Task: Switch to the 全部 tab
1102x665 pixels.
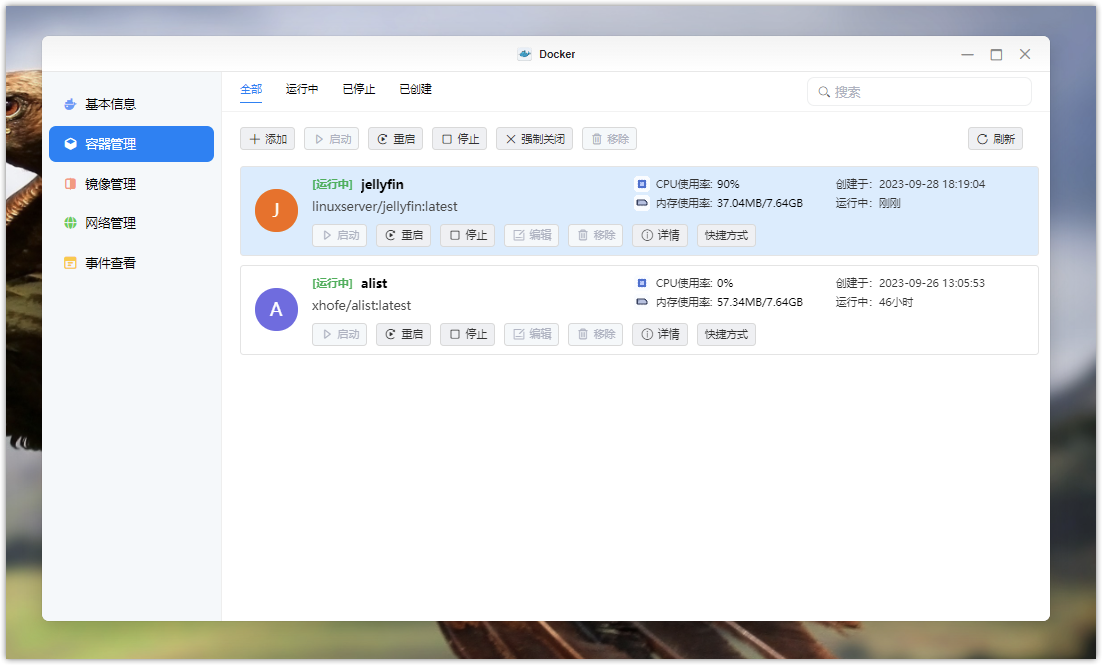Action: pos(251,89)
